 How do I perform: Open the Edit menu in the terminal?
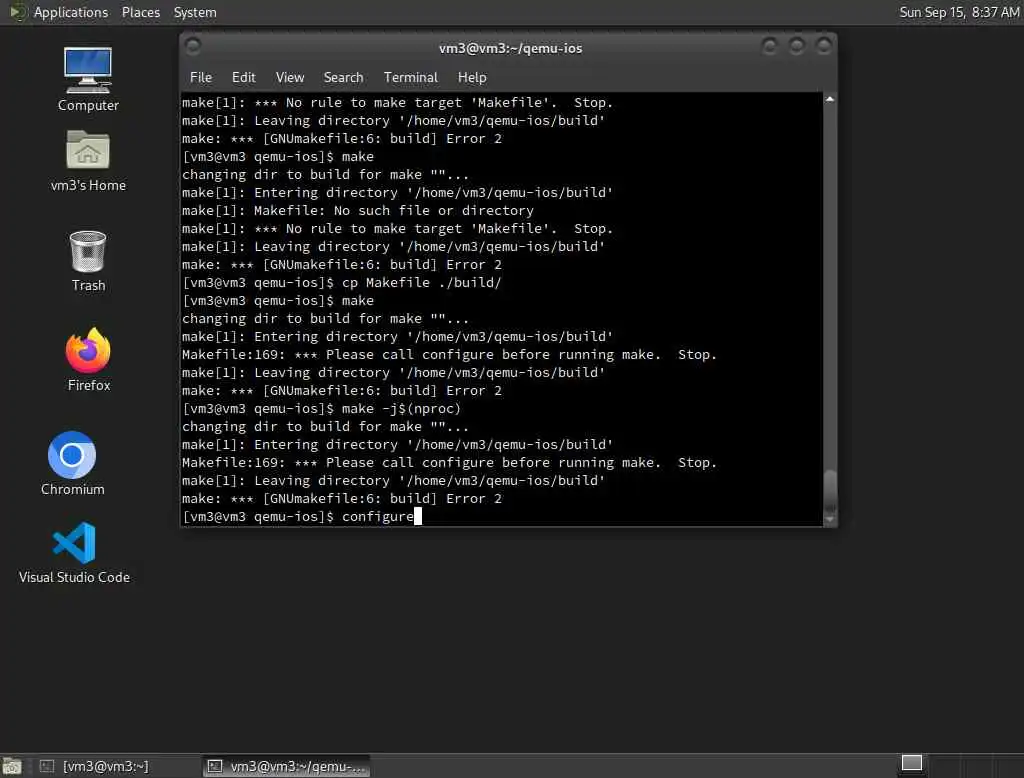(244, 77)
